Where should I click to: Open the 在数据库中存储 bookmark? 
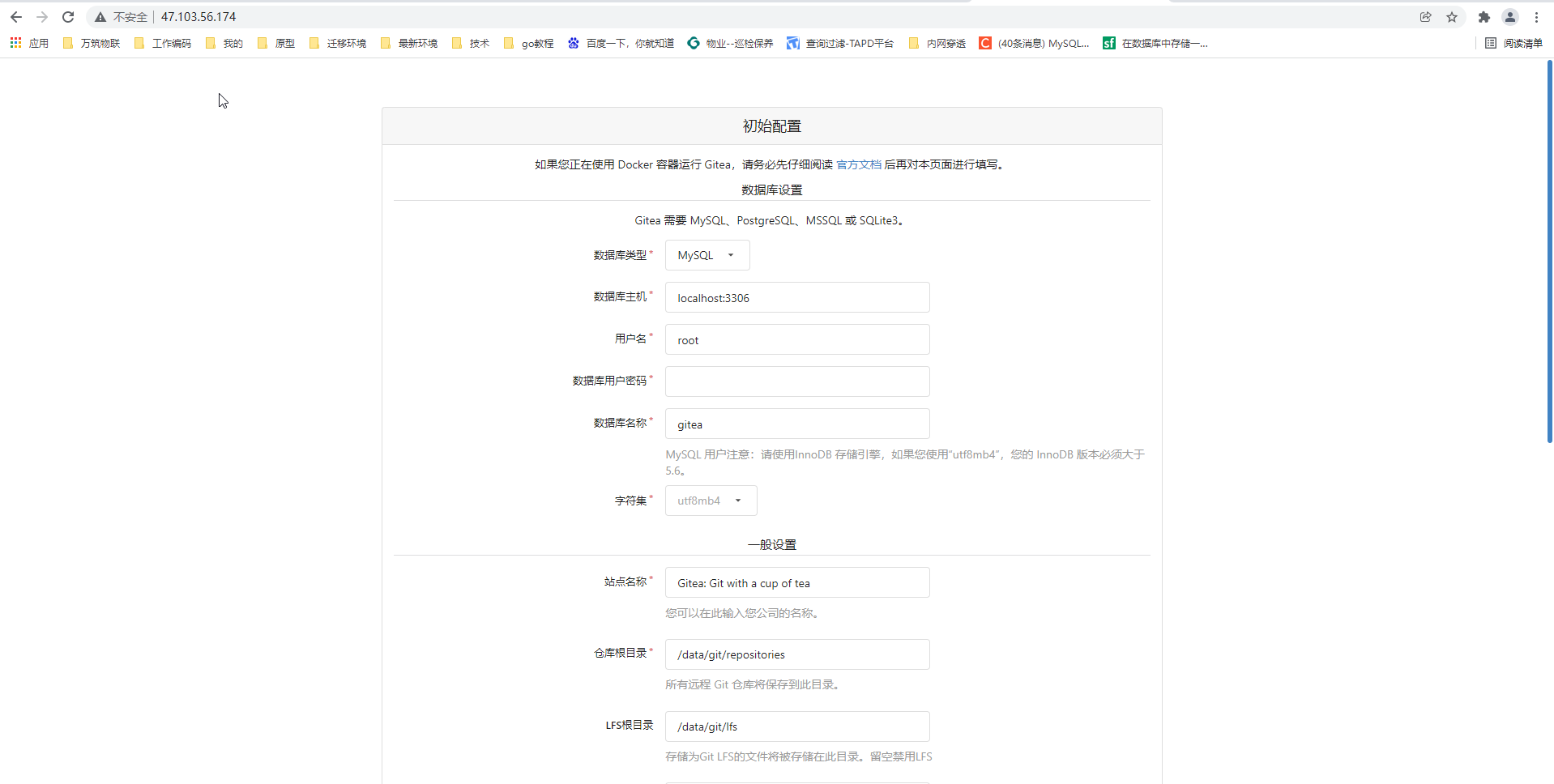pyautogui.click(x=1155, y=43)
